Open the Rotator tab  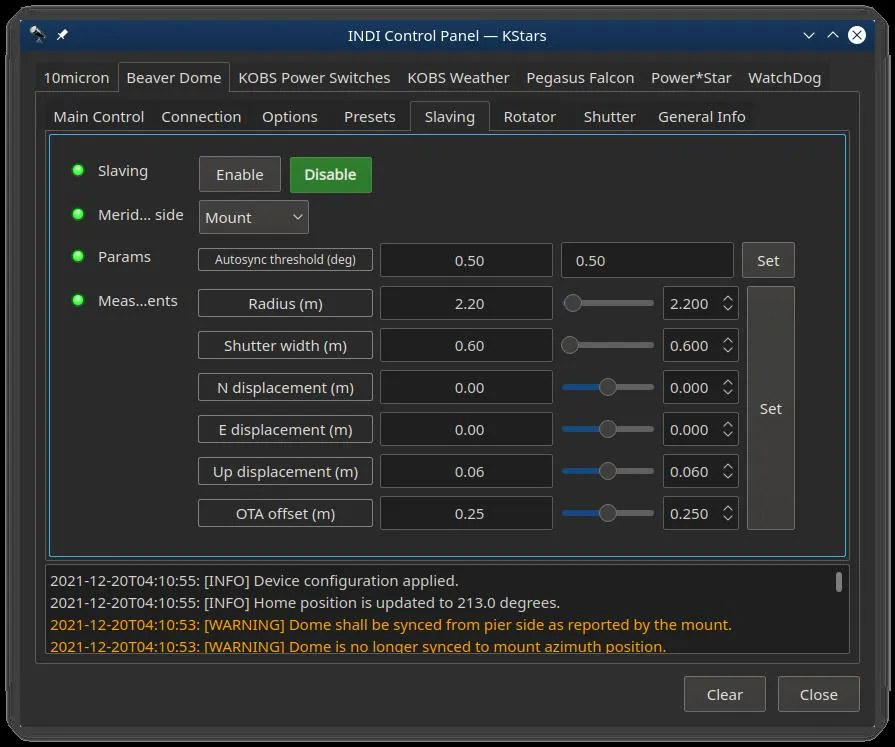(529, 116)
